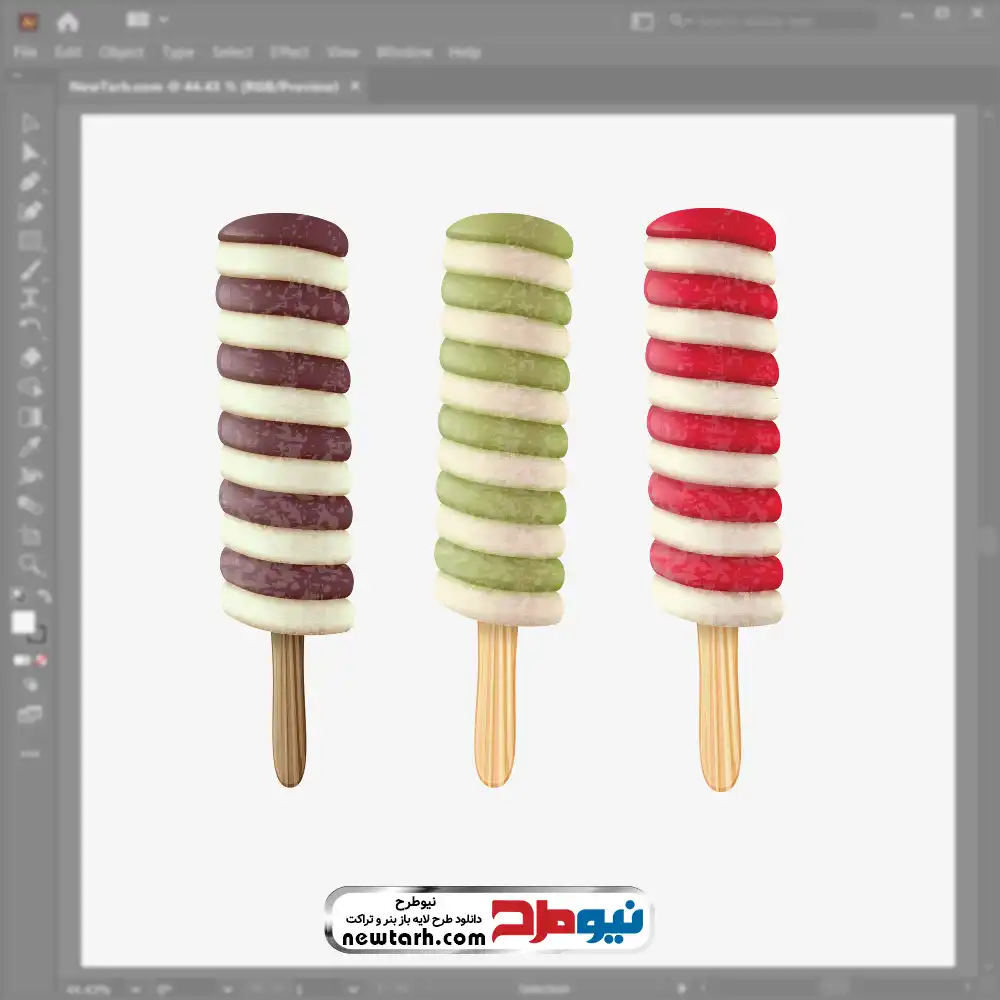Select the Zoom magnifier tool
This screenshot has width=1000, height=1000.
[30, 564]
